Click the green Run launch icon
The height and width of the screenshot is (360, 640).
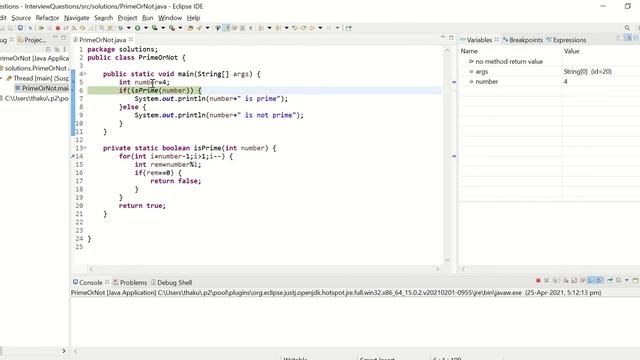point(138,28)
